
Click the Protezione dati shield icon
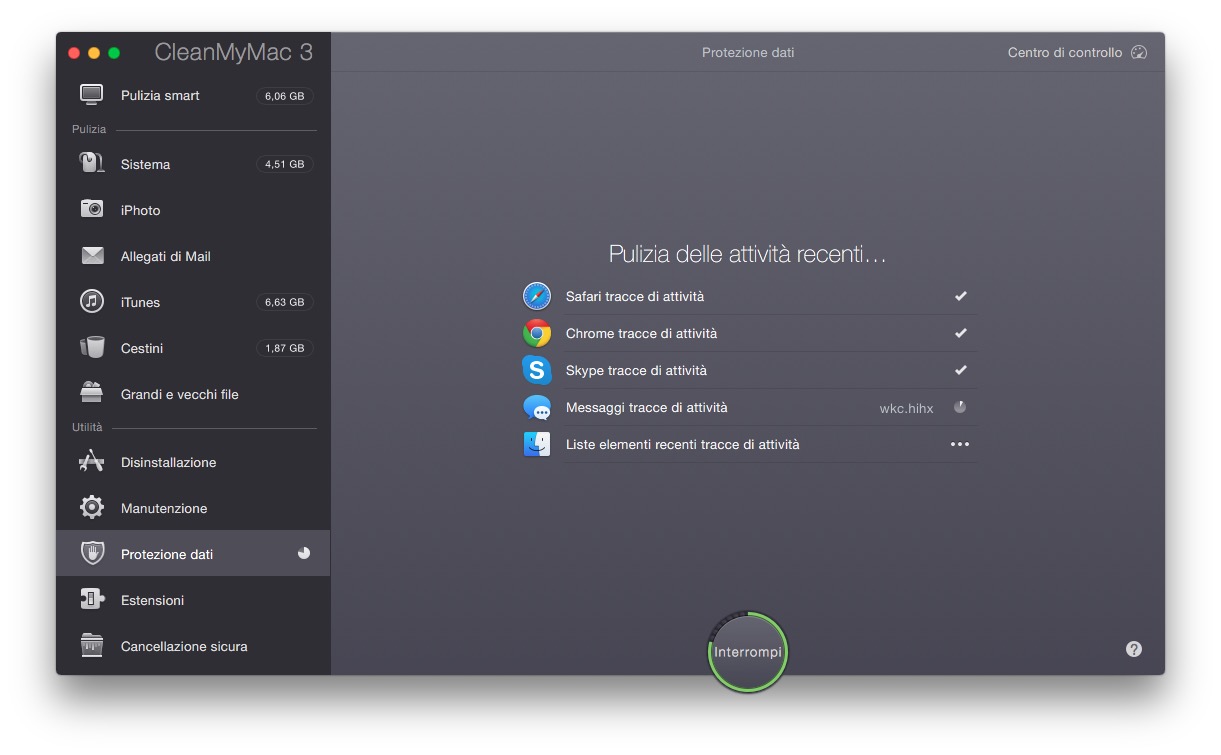92,553
